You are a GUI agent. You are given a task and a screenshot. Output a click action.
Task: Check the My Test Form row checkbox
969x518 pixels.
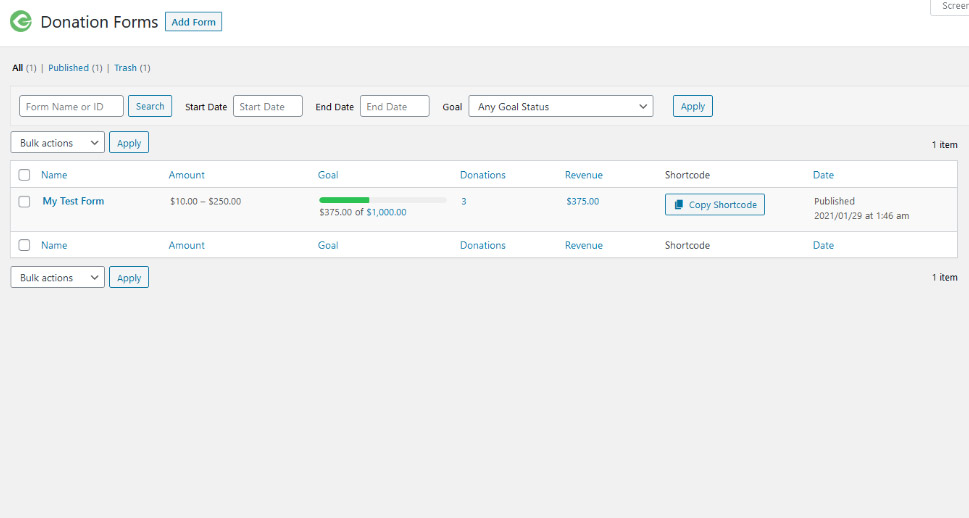25,202
